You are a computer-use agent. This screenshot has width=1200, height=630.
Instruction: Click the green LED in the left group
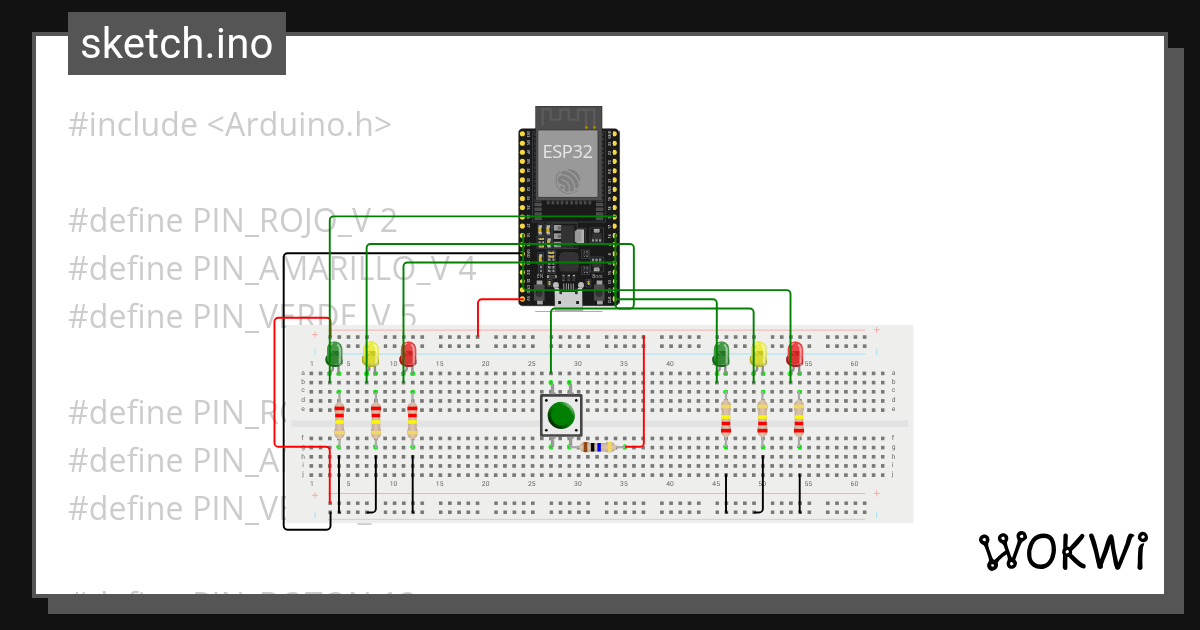click(333, 352)
